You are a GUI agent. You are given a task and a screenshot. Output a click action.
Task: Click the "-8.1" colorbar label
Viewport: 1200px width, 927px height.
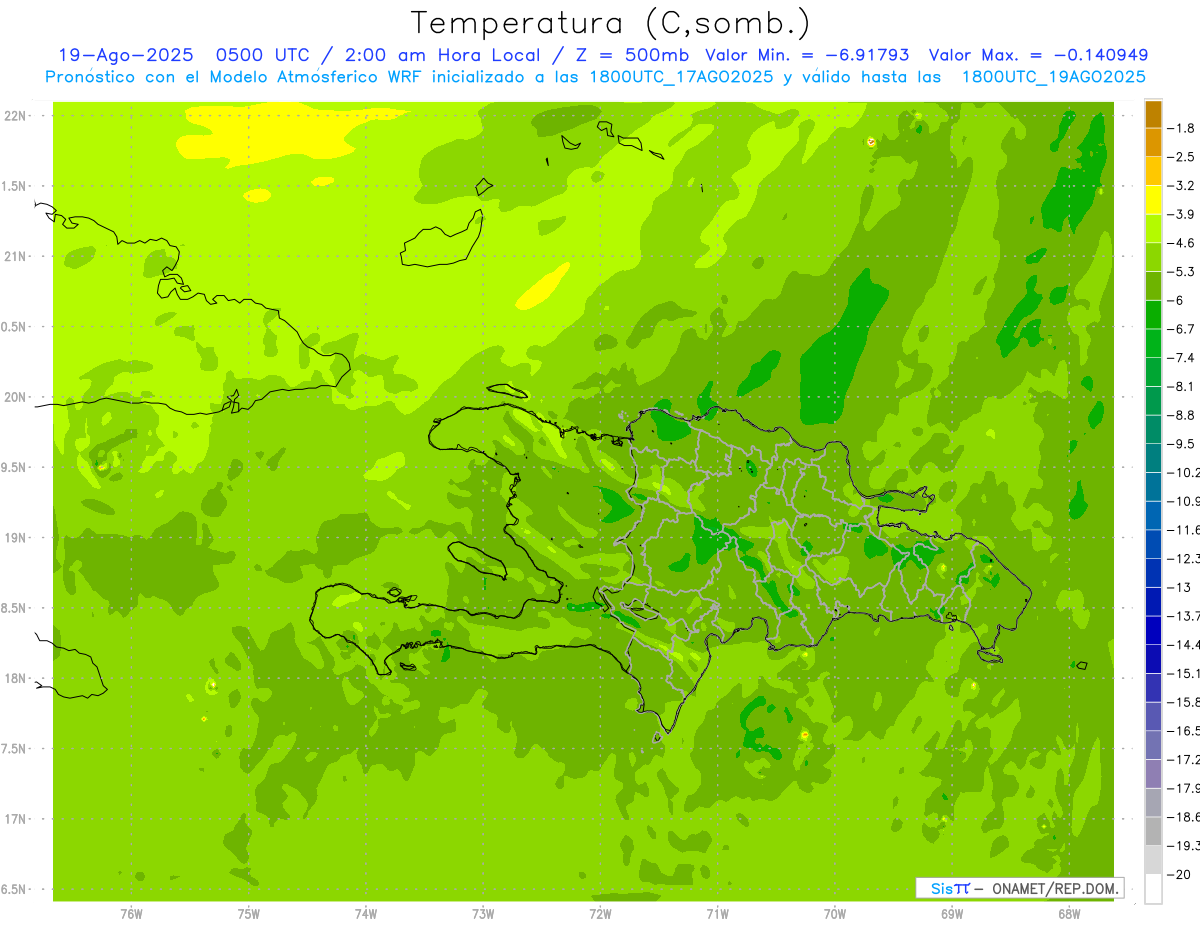coord(1182,386)
